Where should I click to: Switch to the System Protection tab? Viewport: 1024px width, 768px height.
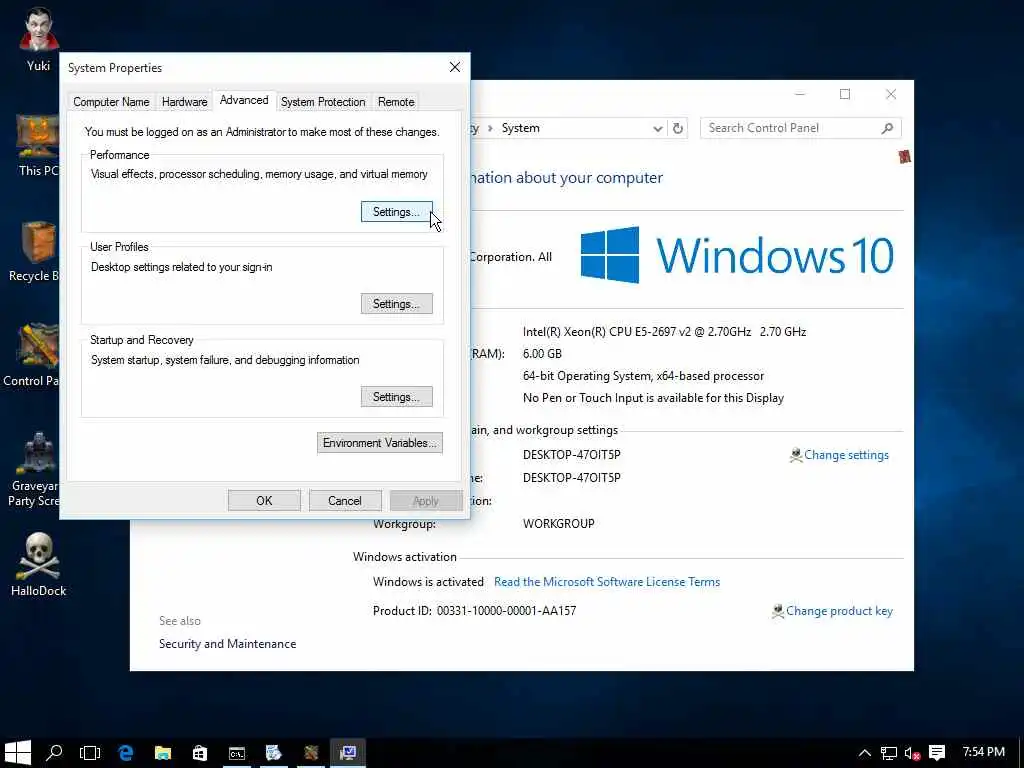(323, 102)
